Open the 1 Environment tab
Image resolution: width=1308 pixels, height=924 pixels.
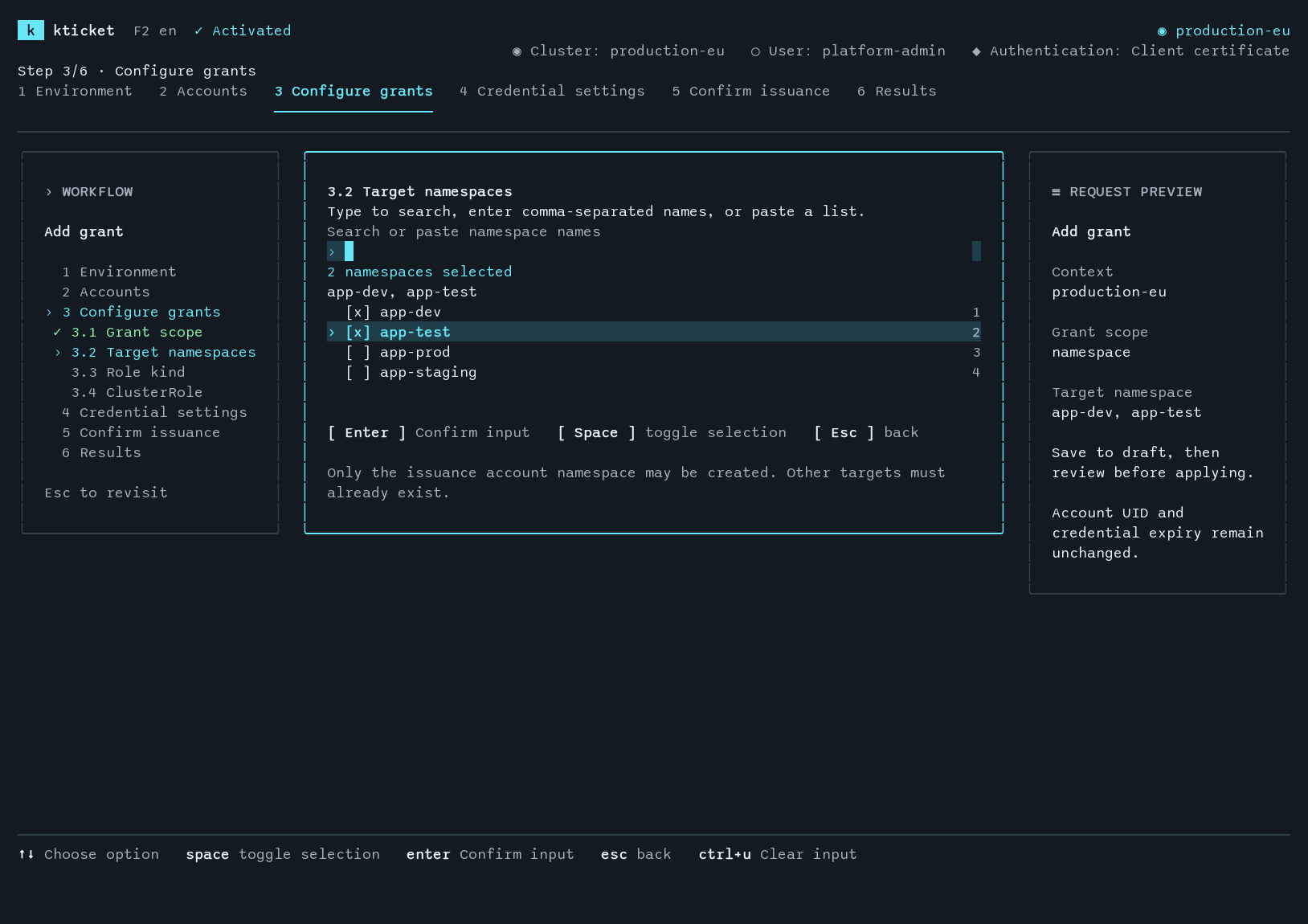(75, 91)
